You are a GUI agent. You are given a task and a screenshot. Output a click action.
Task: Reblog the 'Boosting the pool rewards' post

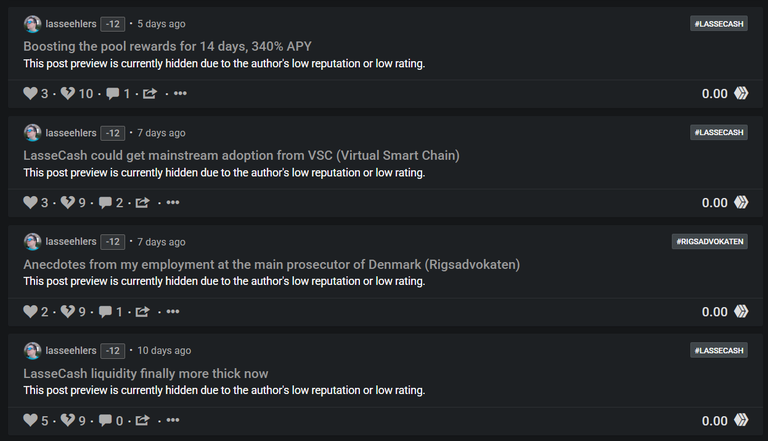click(x=150, y=93)
